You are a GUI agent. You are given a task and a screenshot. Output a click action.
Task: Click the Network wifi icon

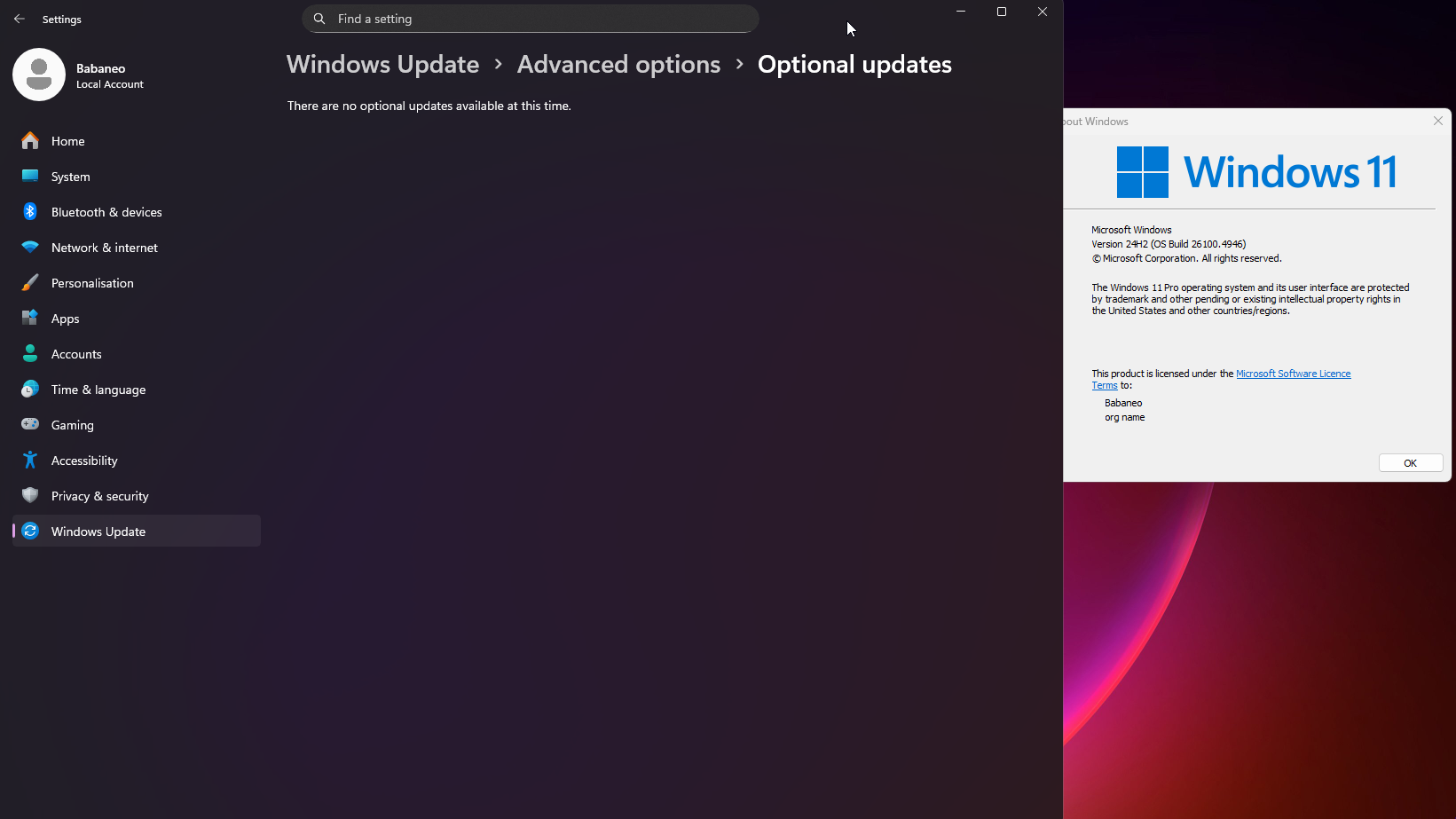point(30,247)
